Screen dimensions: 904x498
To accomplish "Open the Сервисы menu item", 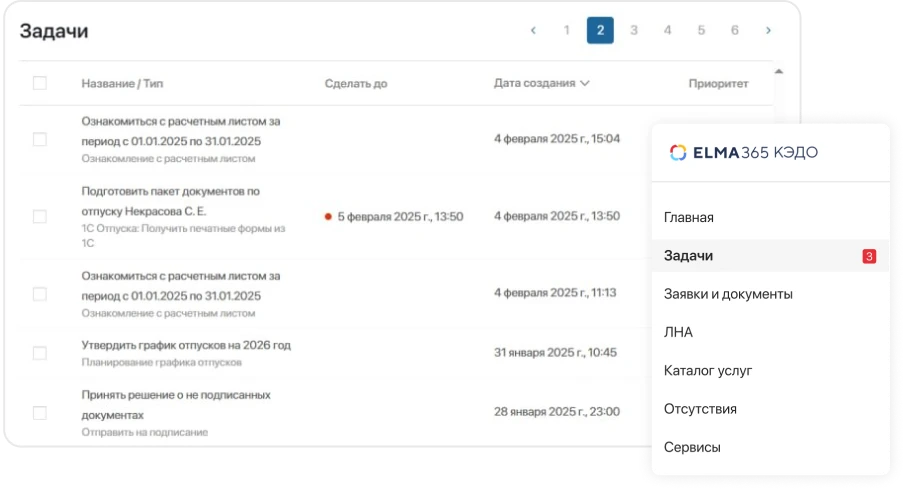I will (692, 447).
